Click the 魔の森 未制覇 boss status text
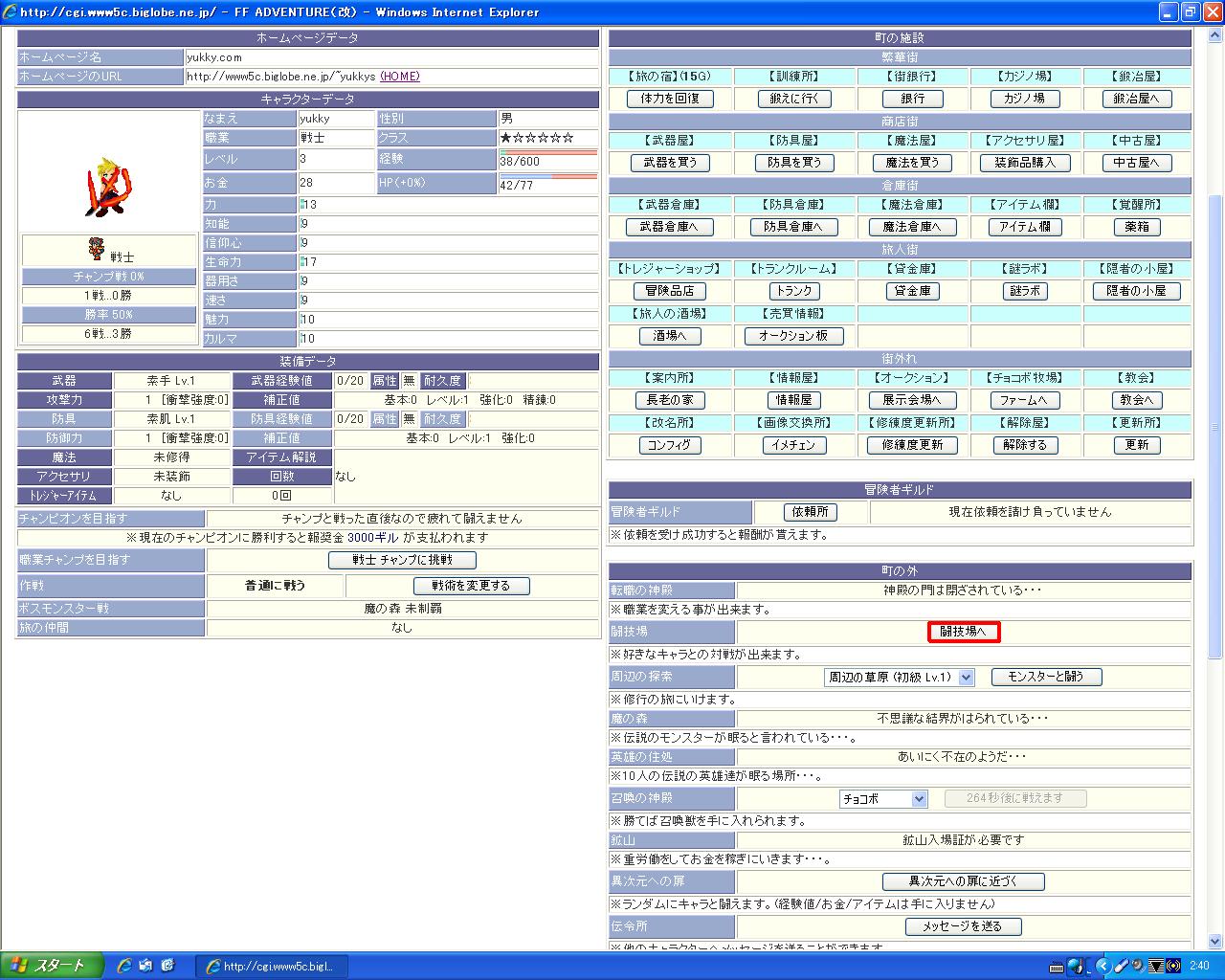 [x=402, y=609]
